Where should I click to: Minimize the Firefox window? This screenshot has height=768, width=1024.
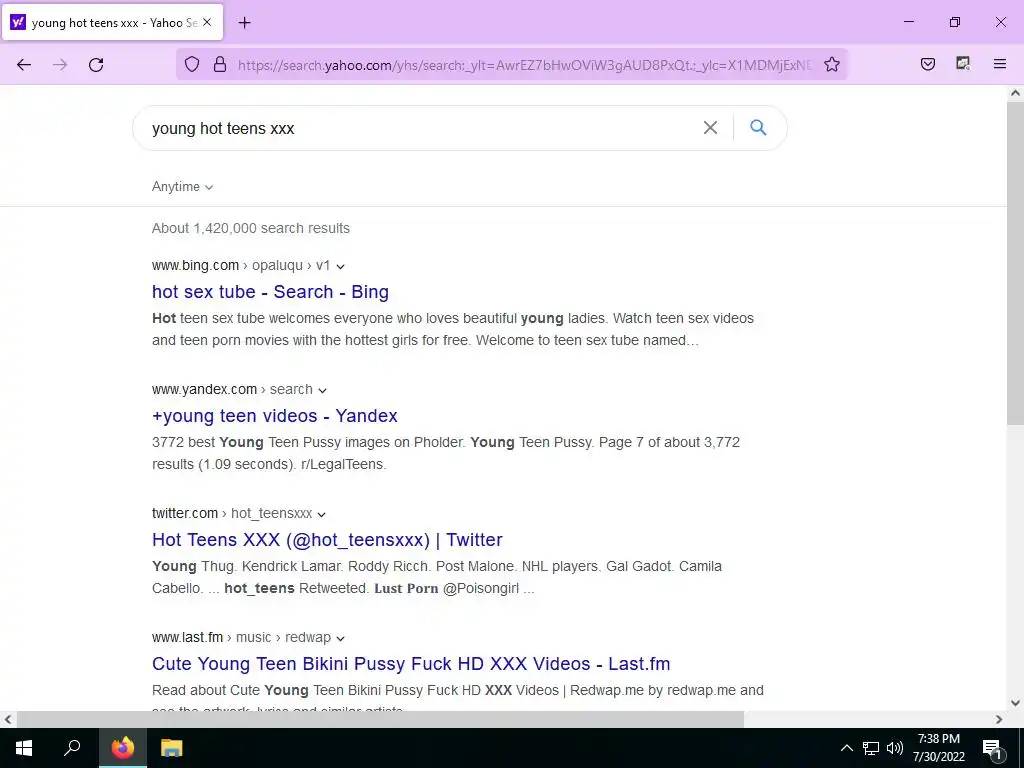click(x=908, y=22)
